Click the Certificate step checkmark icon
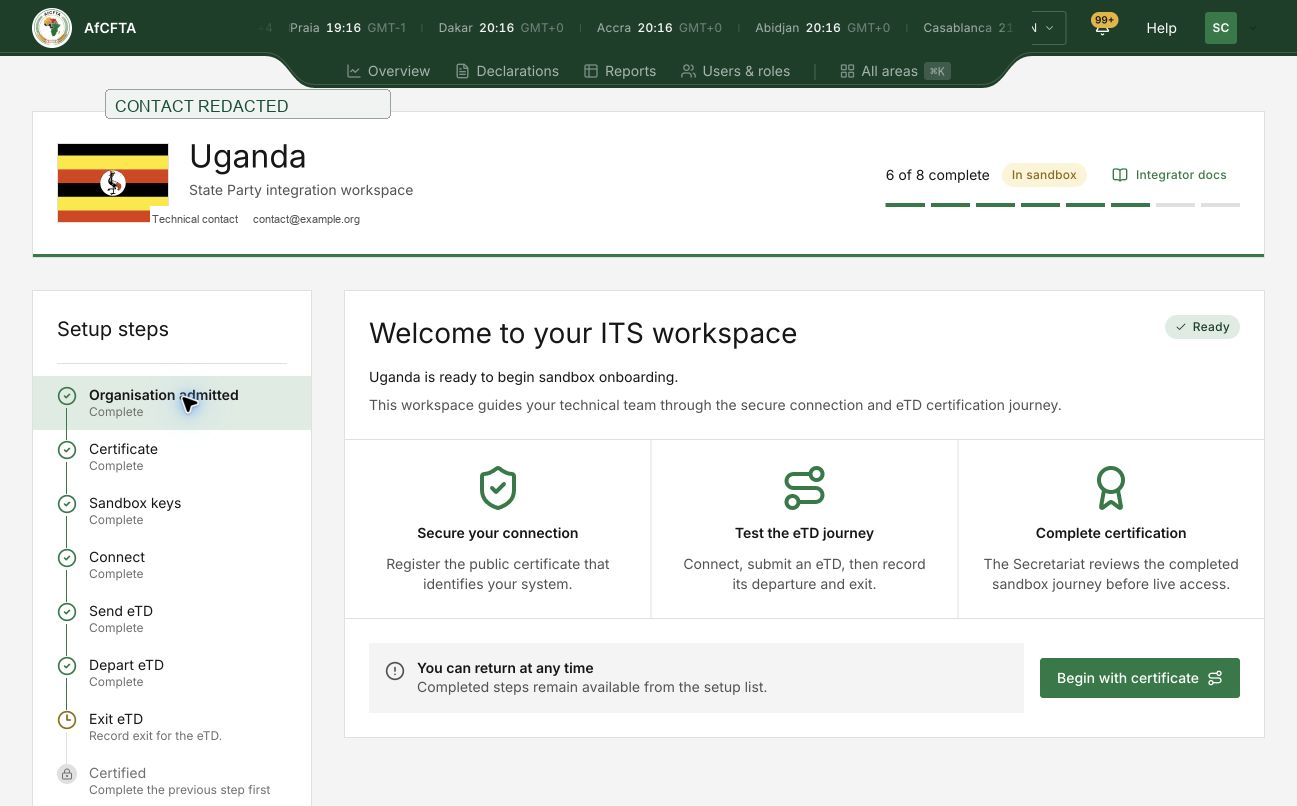This screenshot has width=1297, height=806. (67, 450)
